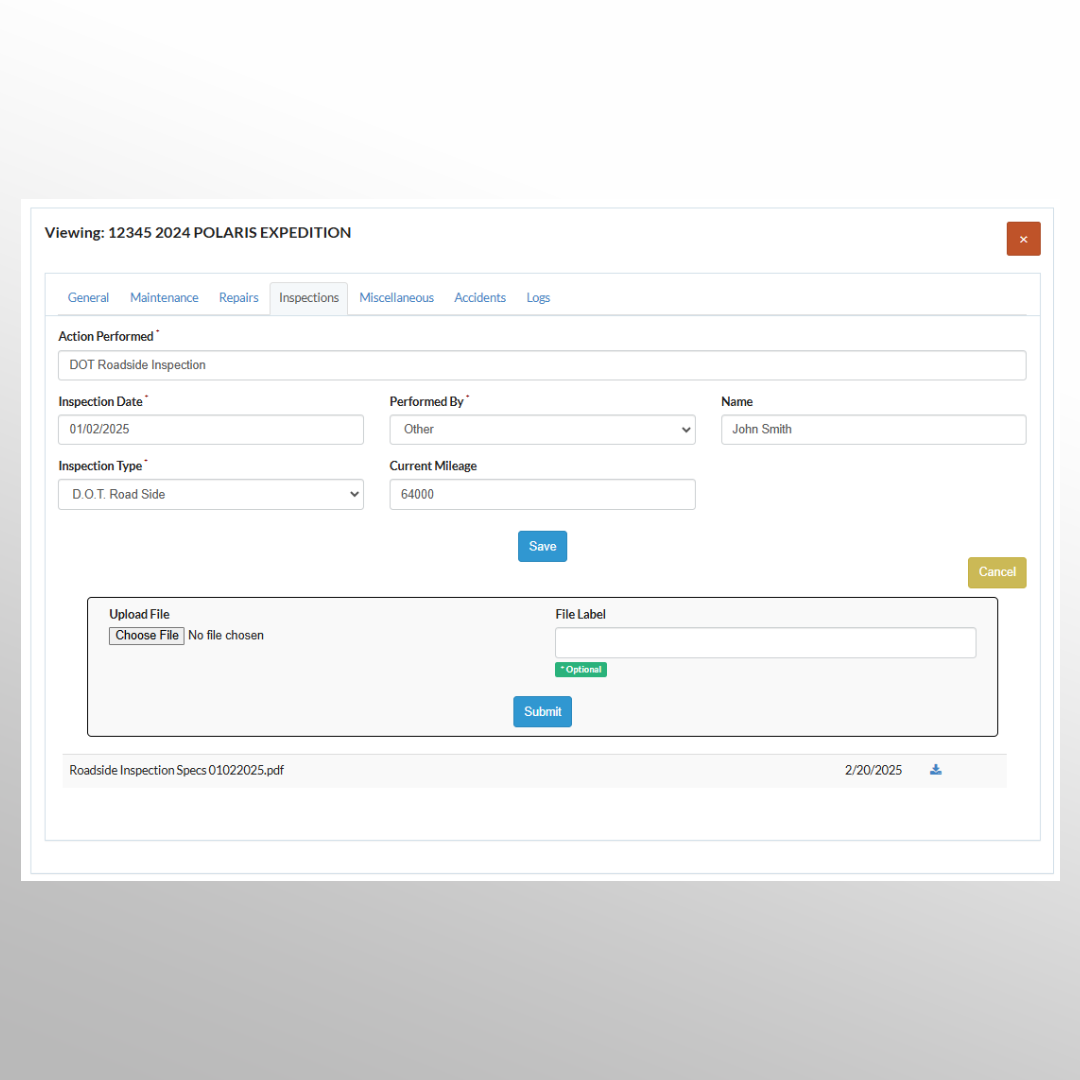1080x1080 pixels.
Task: Open the Accidents tab
Action: point(480,298)
